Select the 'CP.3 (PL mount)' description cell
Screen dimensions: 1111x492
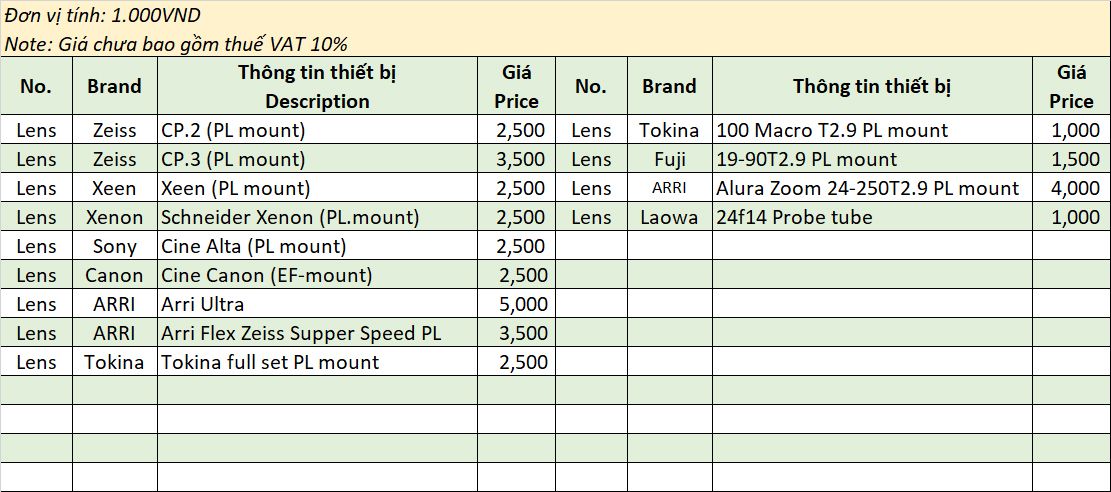317,159
